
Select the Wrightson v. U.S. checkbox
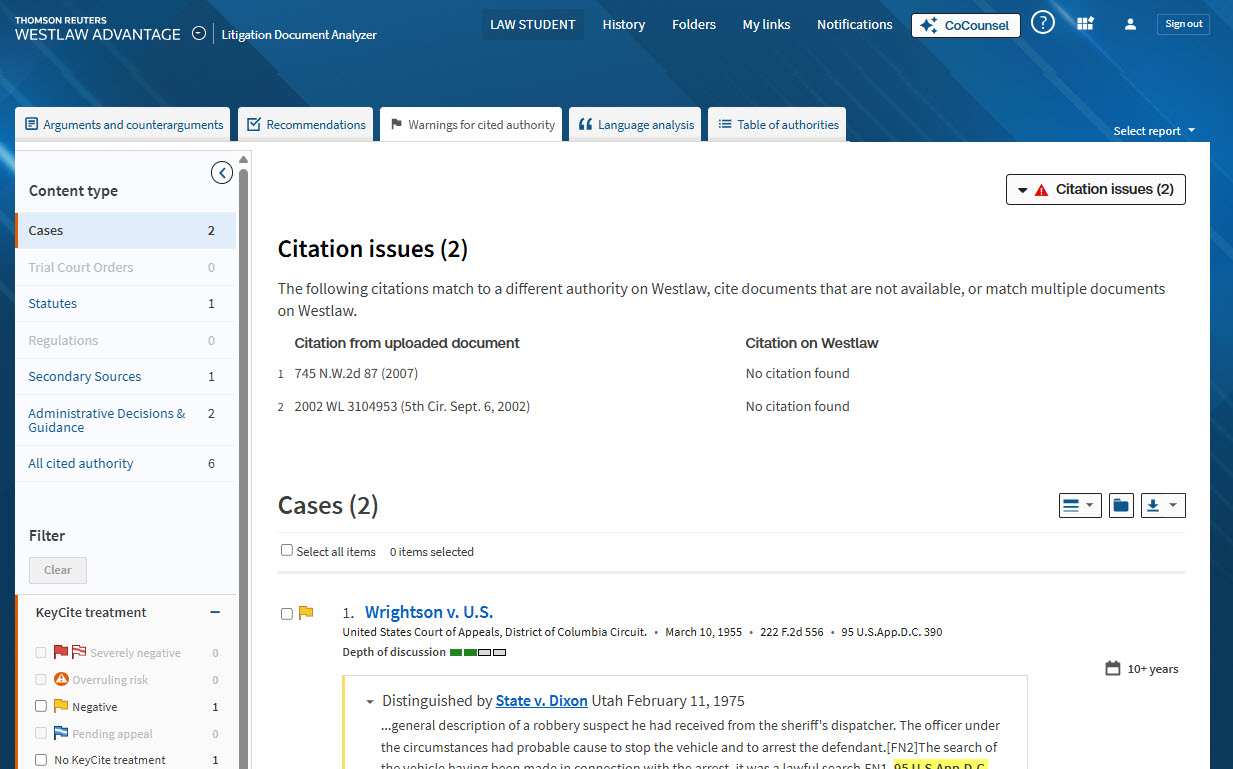(x=287, y=613)
